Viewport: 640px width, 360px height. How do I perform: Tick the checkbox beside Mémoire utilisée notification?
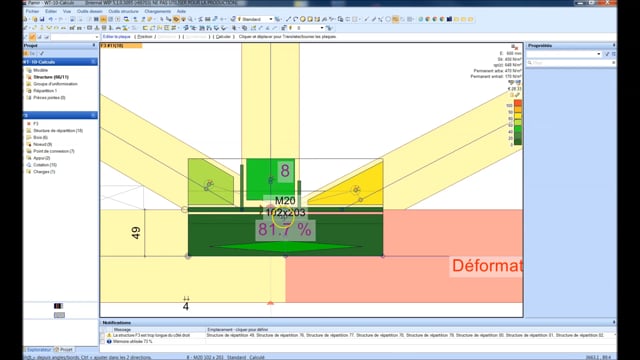tap(103, 341)
